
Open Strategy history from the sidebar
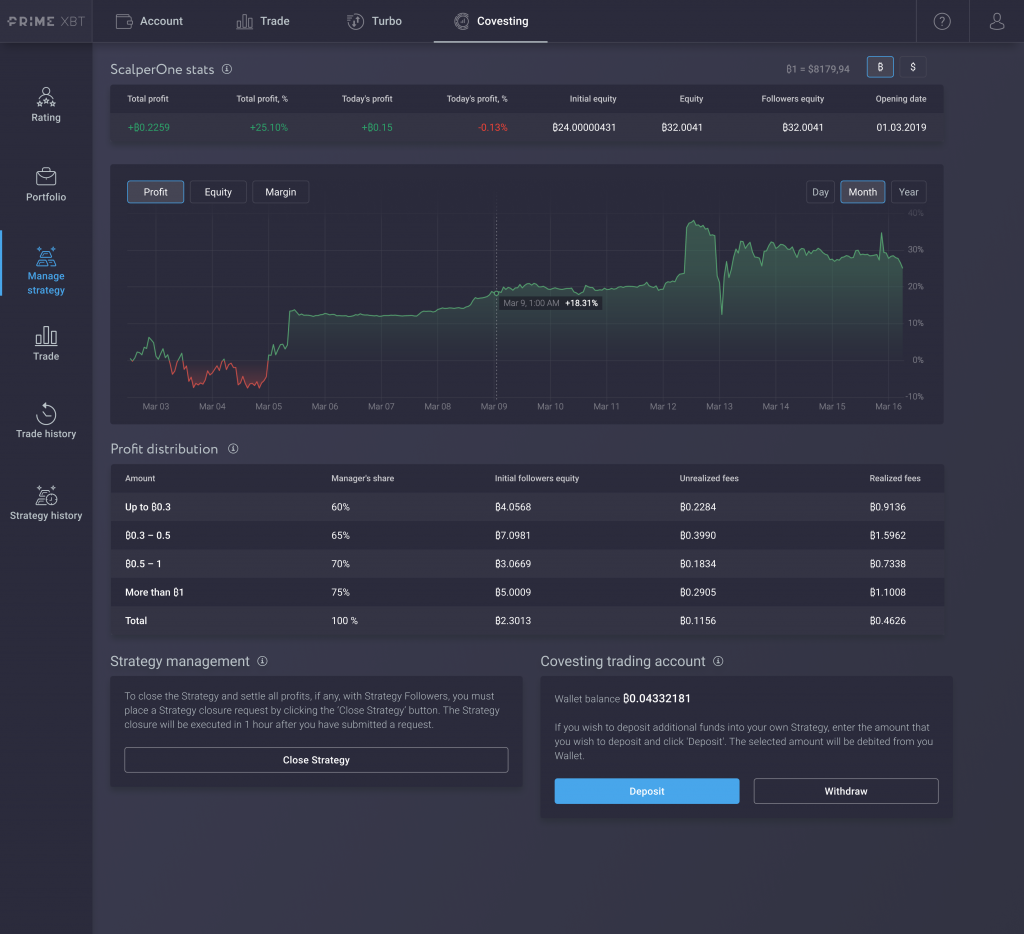tap(46, 500)
